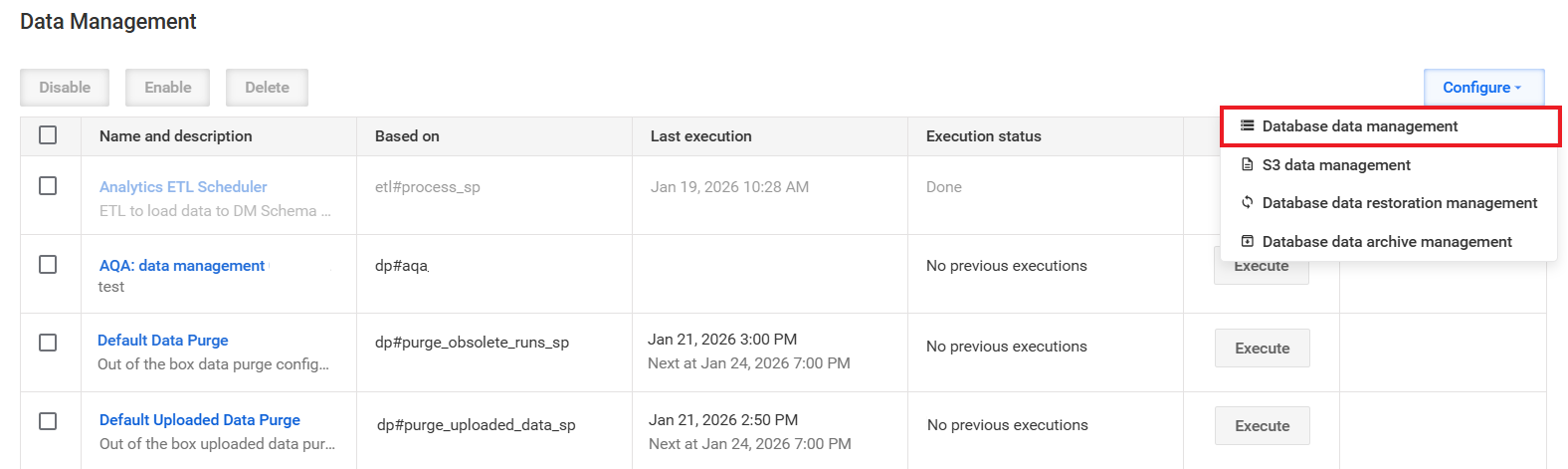This screenshot has width=1568, height=469.
Task: Choose S3 data management option
Action: [x=1389, y=165]
